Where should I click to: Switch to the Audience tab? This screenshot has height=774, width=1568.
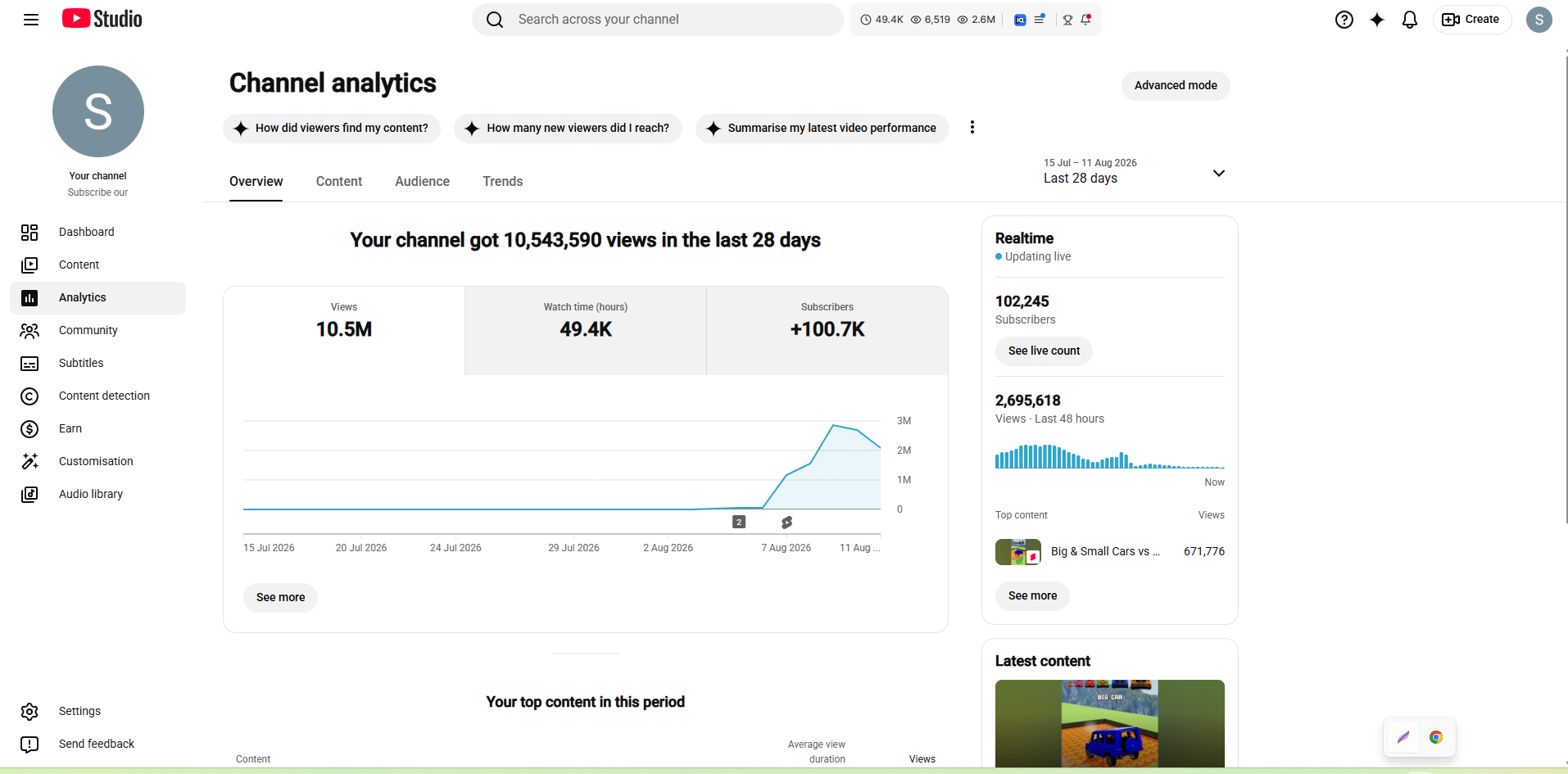tap(422, 182)
